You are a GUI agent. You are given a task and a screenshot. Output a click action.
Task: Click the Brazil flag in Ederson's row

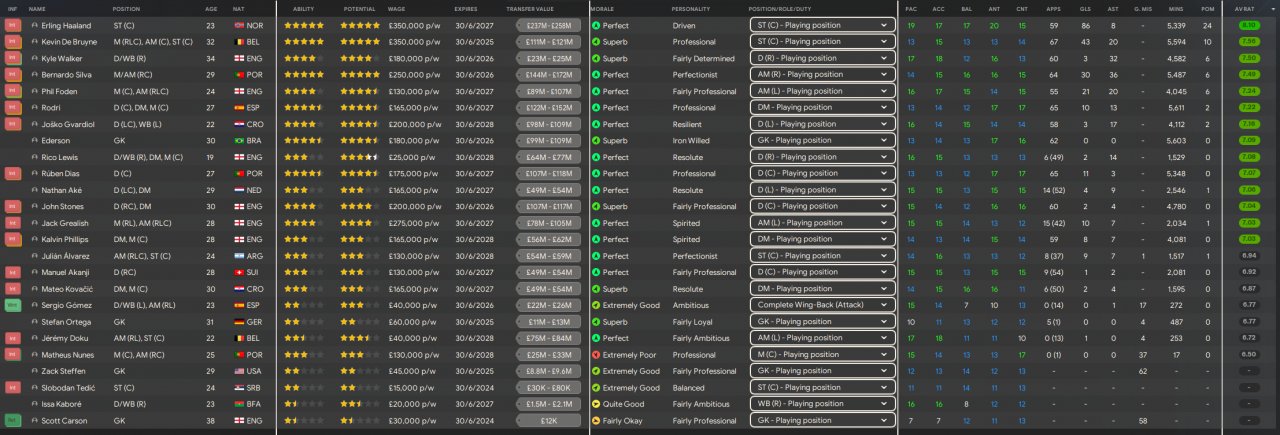tap(238, 141)
